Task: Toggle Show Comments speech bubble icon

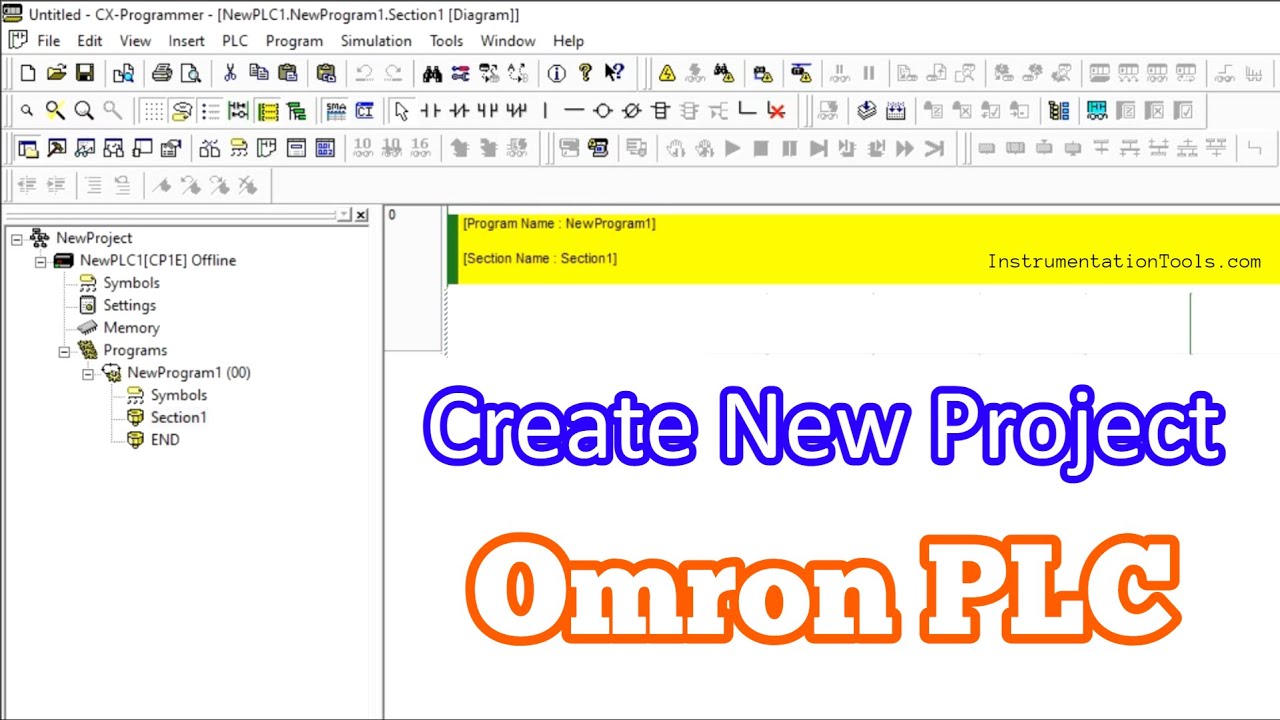Action: [181, 111]
